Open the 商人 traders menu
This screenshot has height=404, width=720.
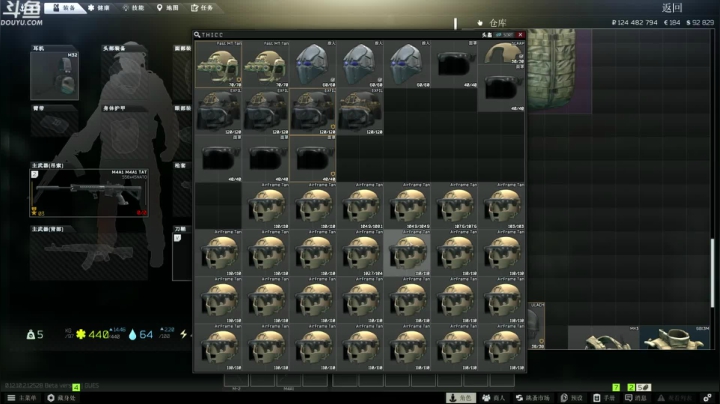point(494,398)
